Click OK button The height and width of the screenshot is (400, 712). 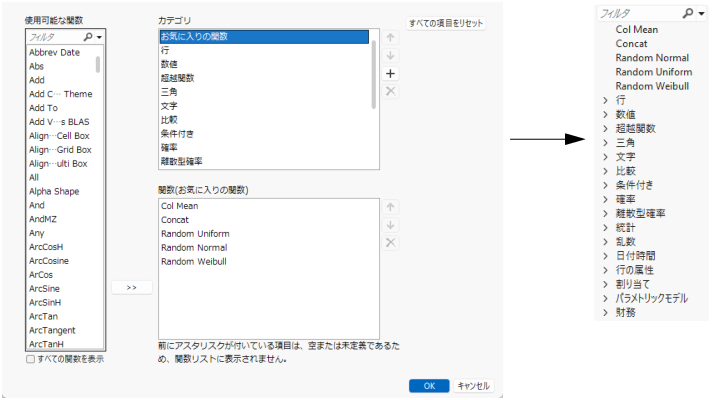tap(429, 386)
